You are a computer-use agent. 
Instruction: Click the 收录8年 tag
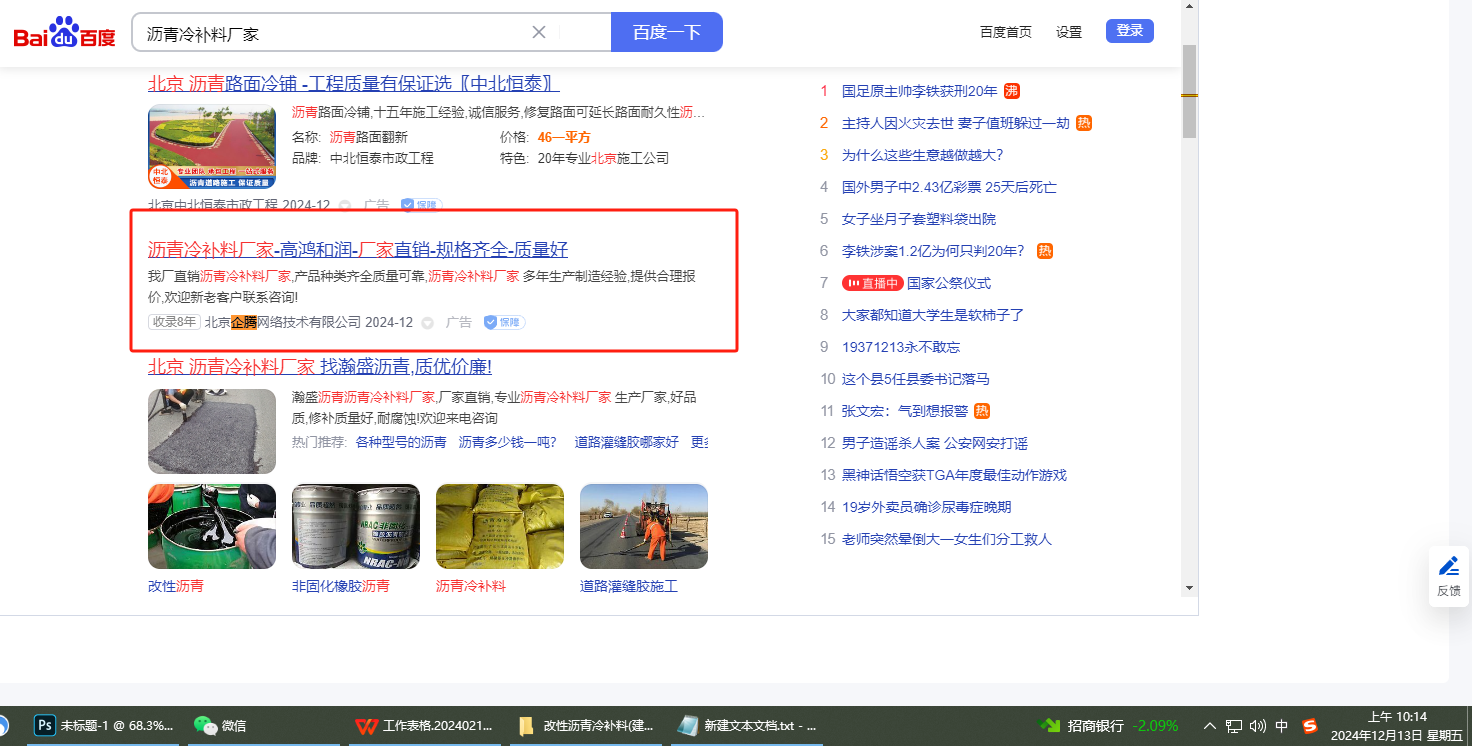175,322
